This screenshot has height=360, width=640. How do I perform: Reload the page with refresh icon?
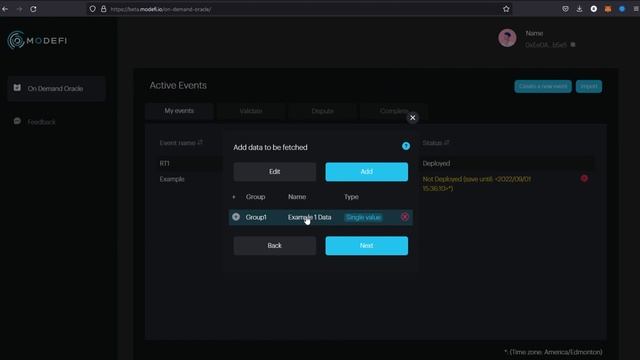(33, 9)
